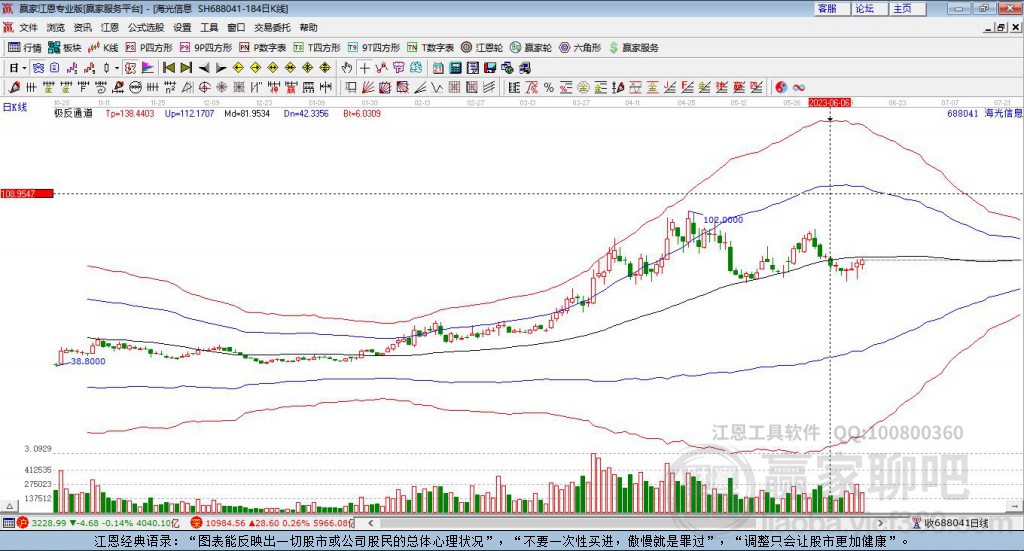Jump to first bar with skip-back icon
Image resolution: width=1024 pixels, height=551 pixels.
(168, 68)
